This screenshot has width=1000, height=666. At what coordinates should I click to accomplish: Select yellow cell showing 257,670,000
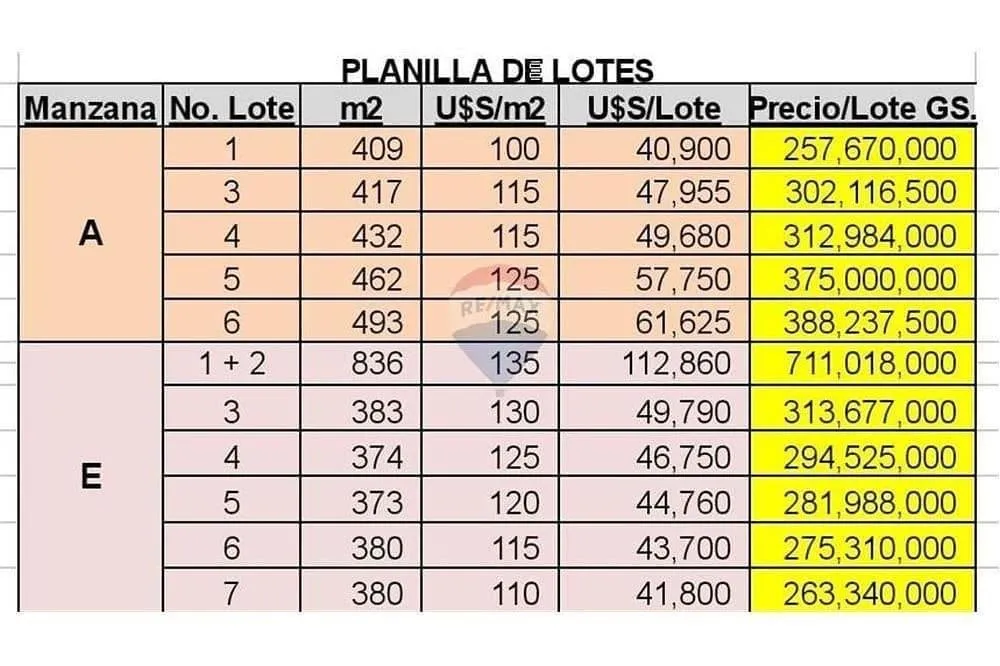coord(863,148)
